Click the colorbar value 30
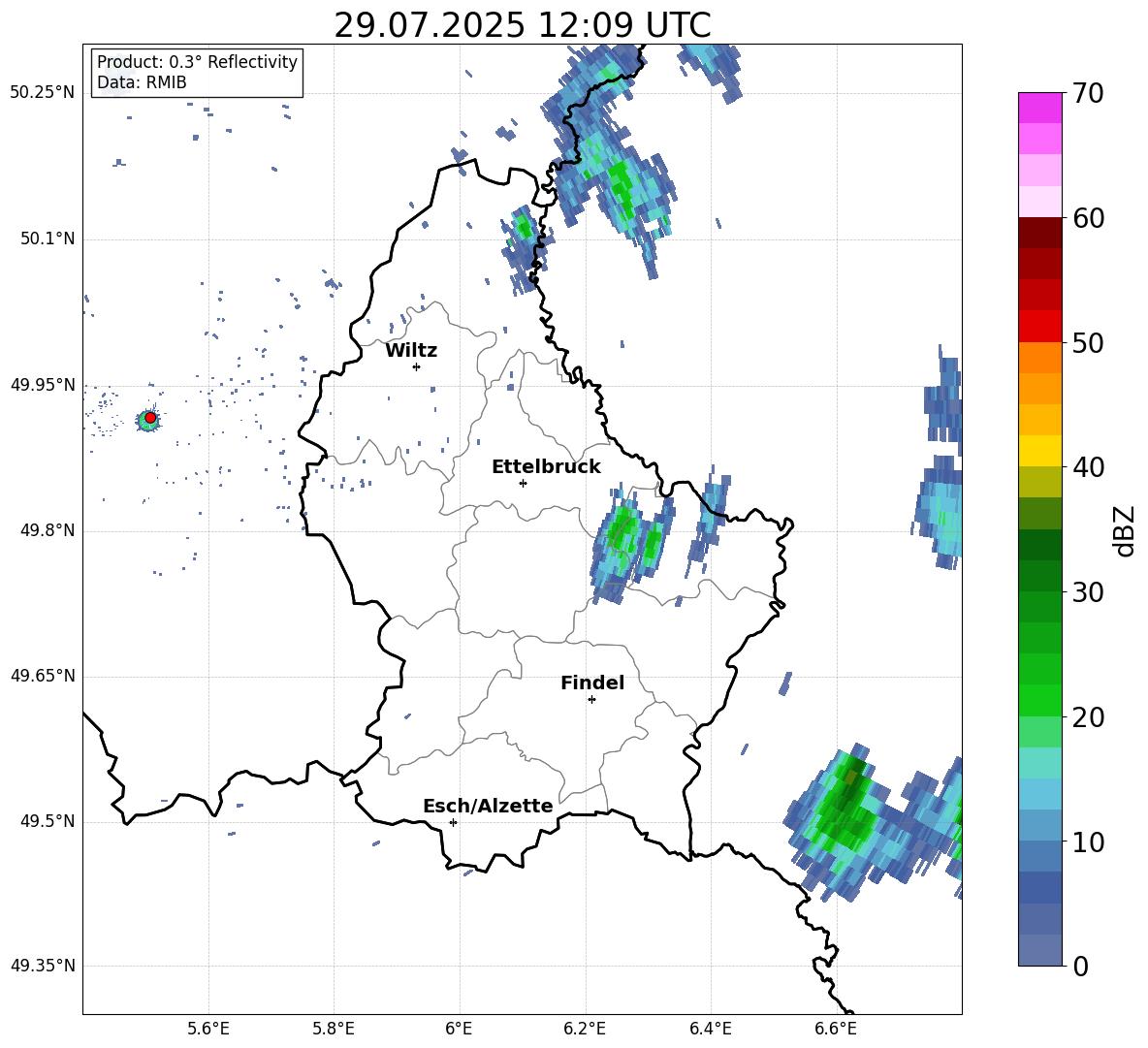1148x1048 pixels. pos(1087,592)
